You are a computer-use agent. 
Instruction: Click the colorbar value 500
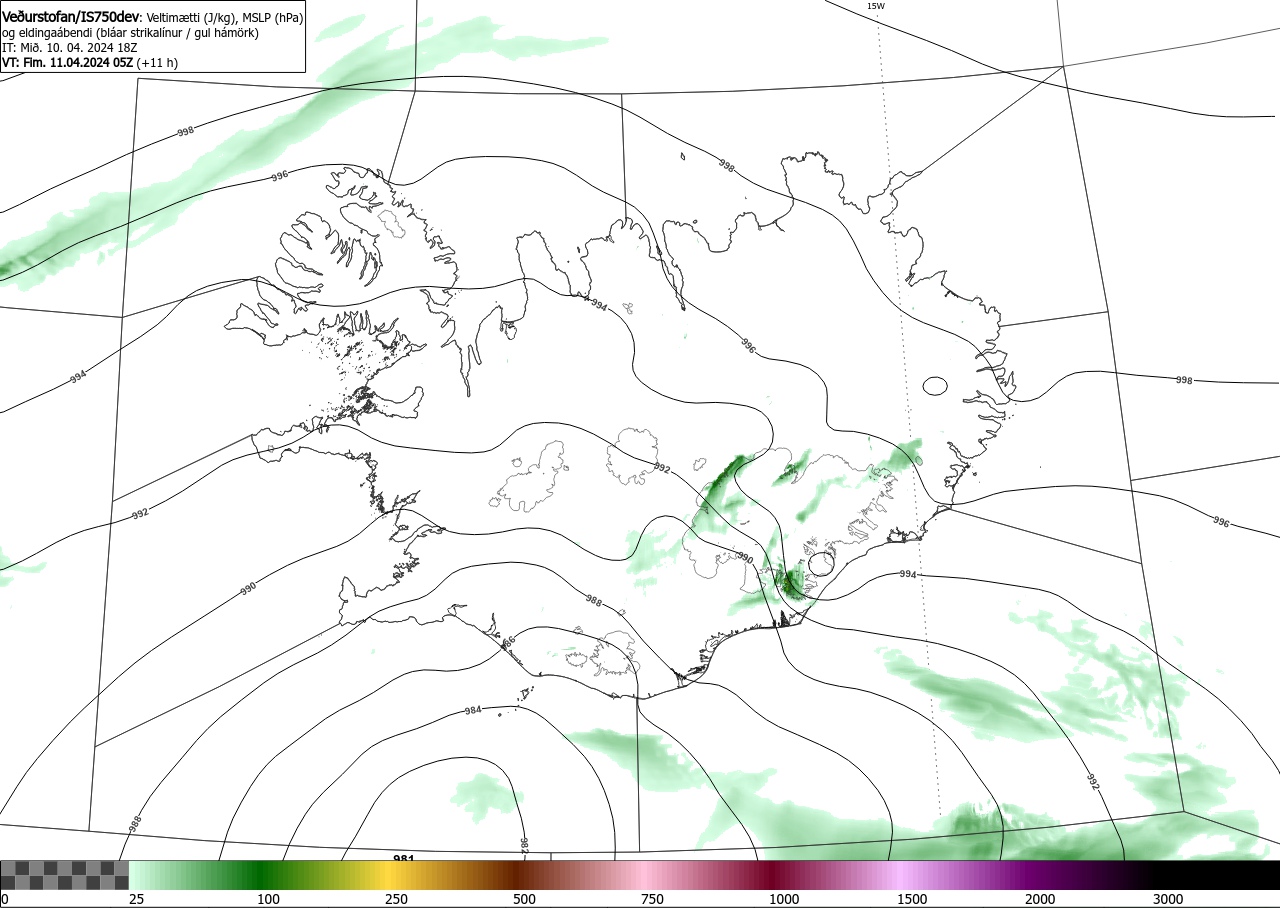[x=524, y=899]
